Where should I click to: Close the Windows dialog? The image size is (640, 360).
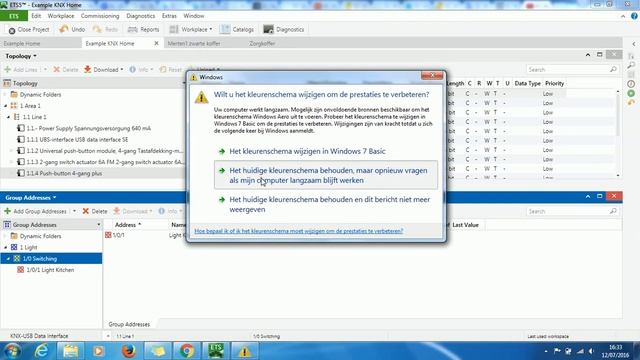[x=432, y=76]
